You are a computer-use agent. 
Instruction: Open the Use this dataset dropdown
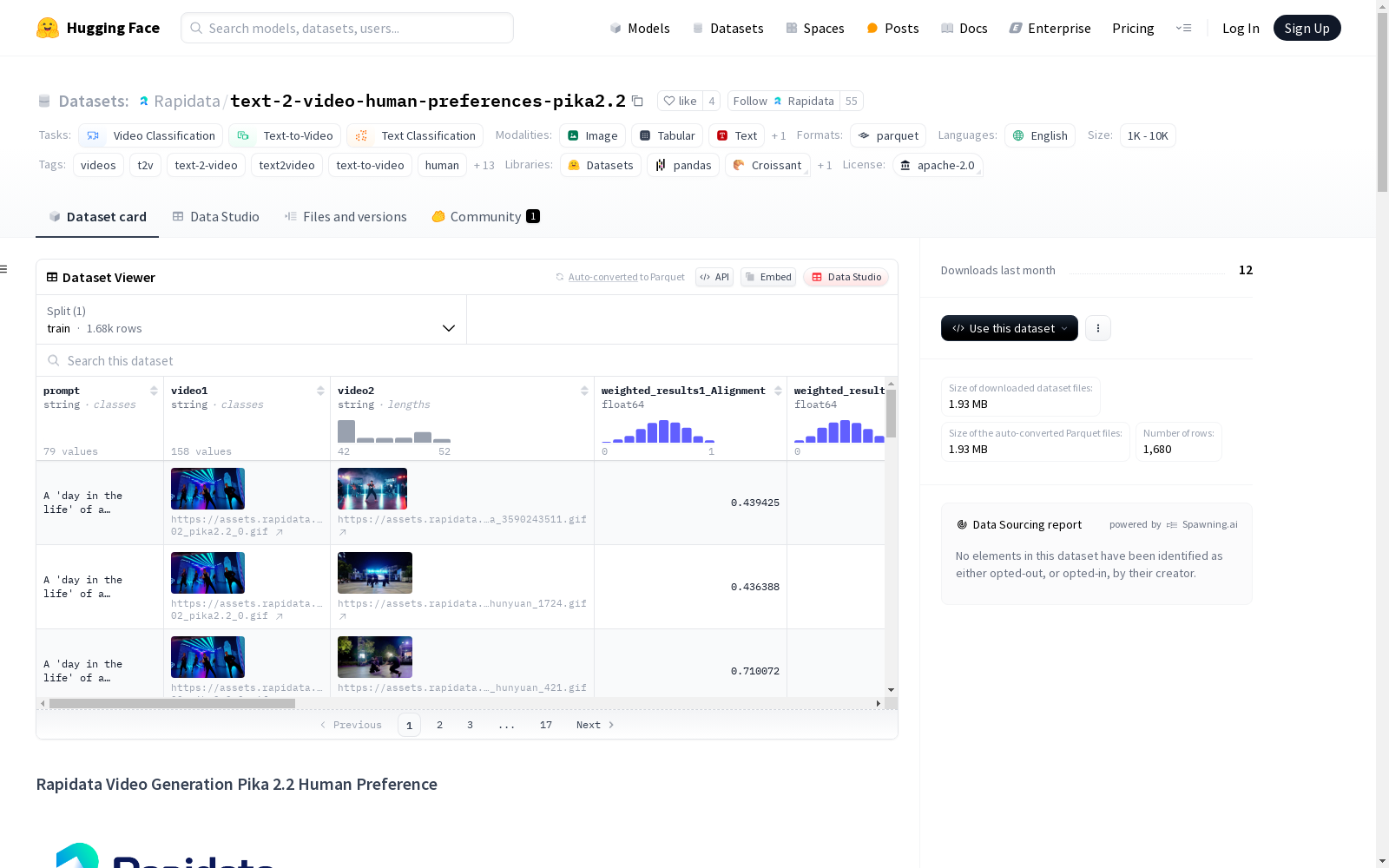coord(1010,328)
